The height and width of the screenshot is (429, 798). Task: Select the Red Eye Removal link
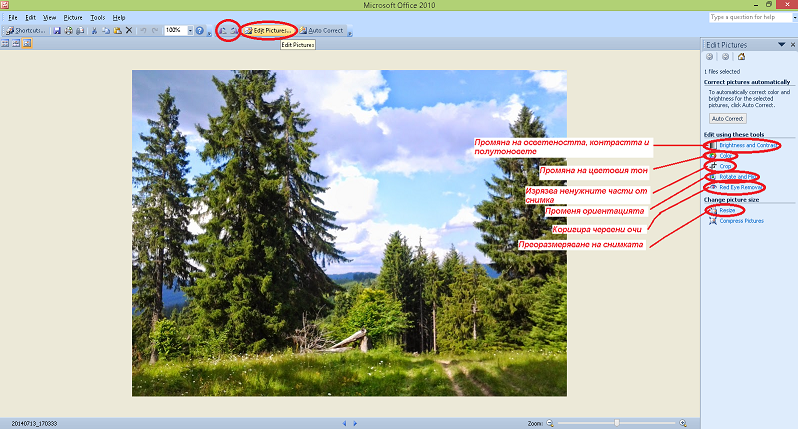(741, 186)
